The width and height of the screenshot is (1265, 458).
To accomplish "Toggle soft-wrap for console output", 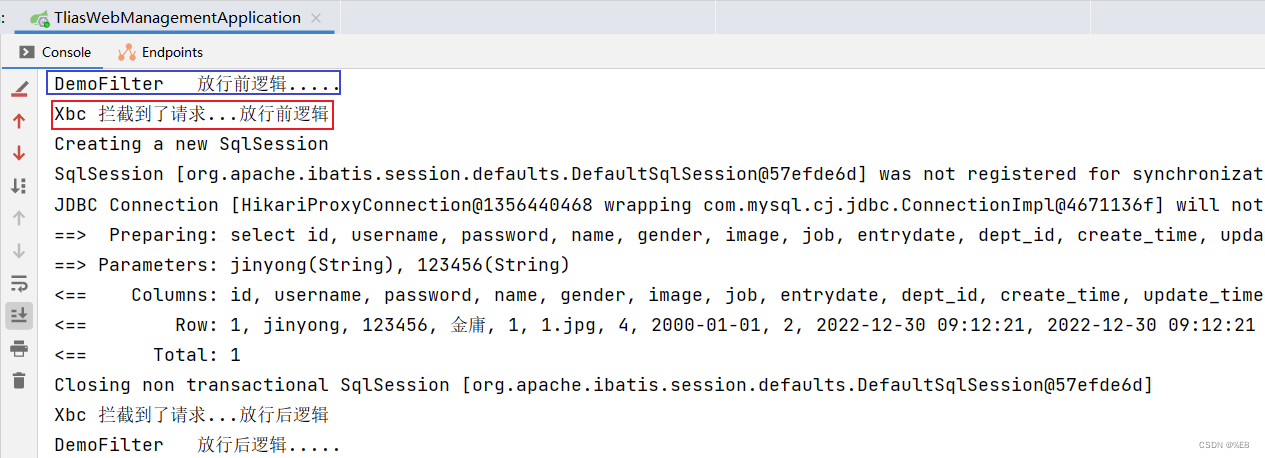I will coord(19,282).
